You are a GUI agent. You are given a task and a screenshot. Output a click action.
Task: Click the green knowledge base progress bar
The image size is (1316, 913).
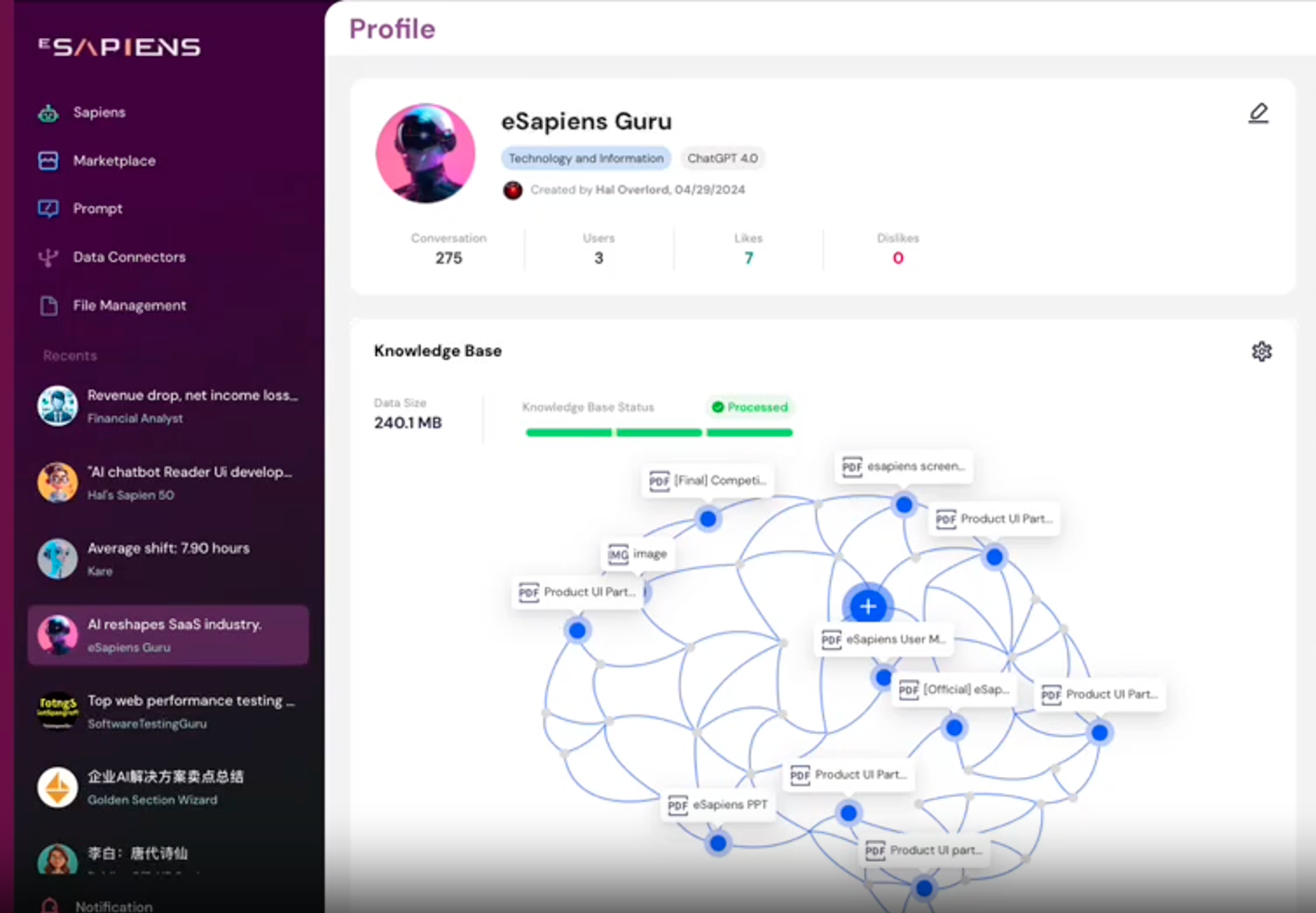tap(658, 432)
